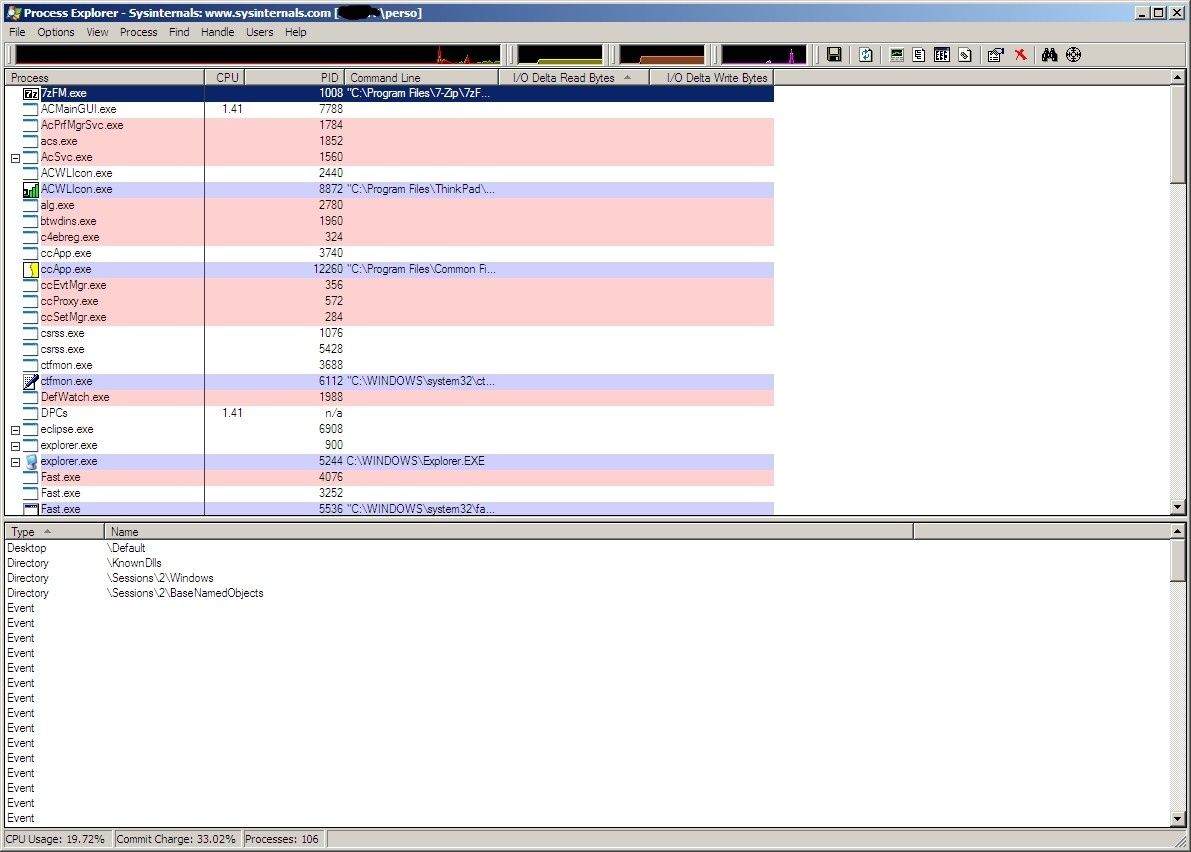Select the ccEvtMgr.exe process row
Screen dimensions: 1191x852
click(x=390, y=286)
